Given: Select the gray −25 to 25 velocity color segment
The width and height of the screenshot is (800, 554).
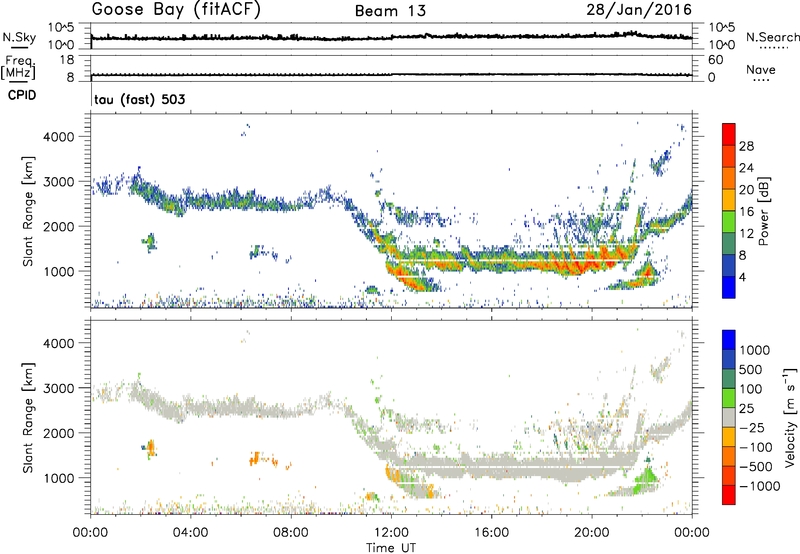Looking at the screenshot, I should pyautogui.click(x=729, y=418).
